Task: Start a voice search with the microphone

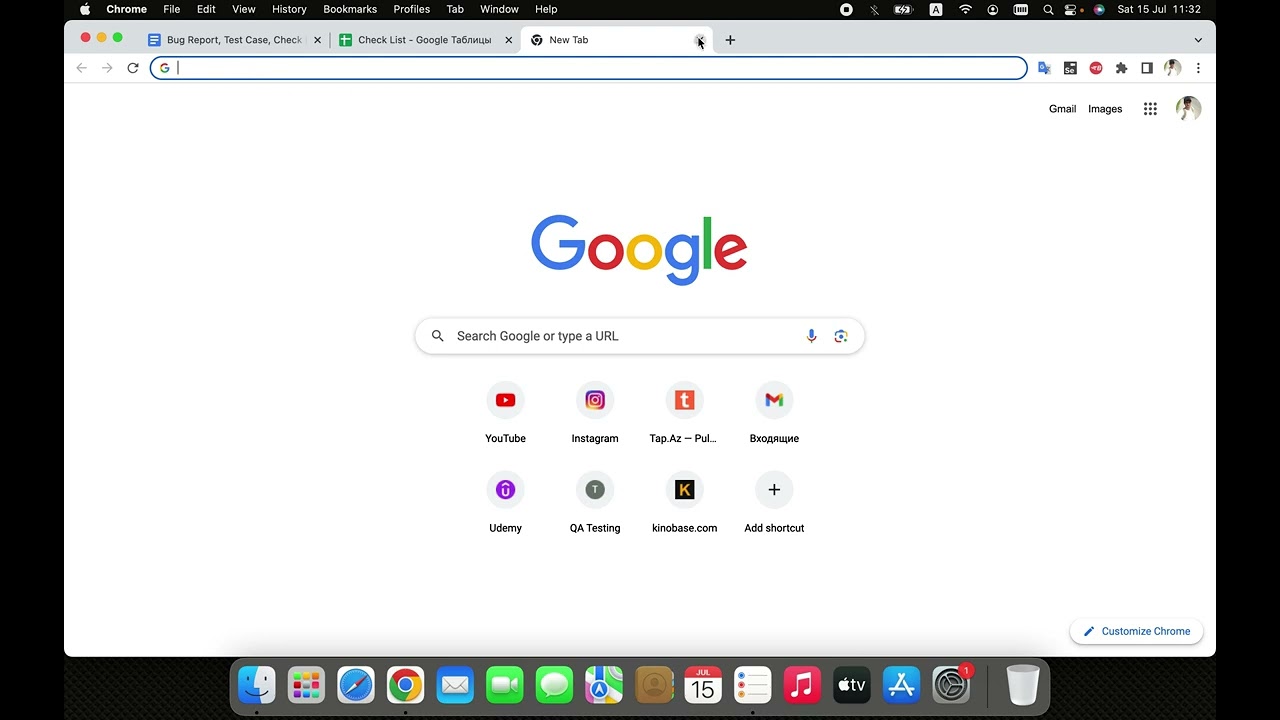Action: click(811, 336)
